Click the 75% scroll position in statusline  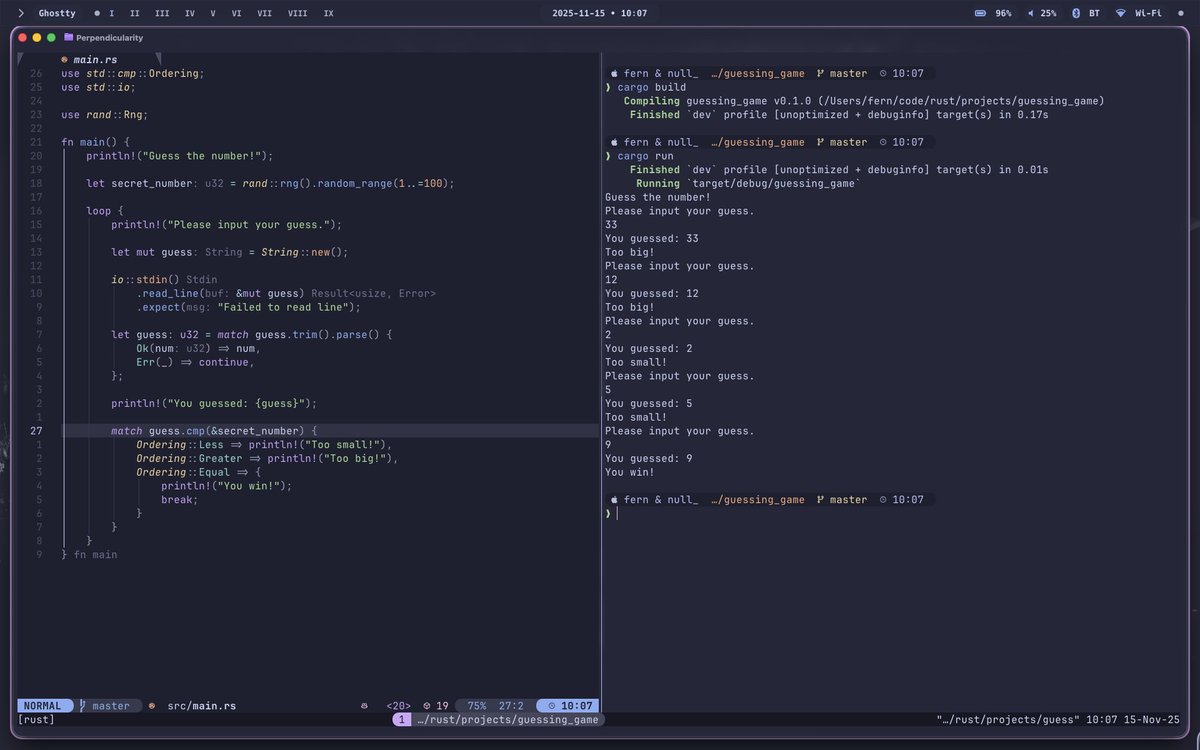(477, 706)
